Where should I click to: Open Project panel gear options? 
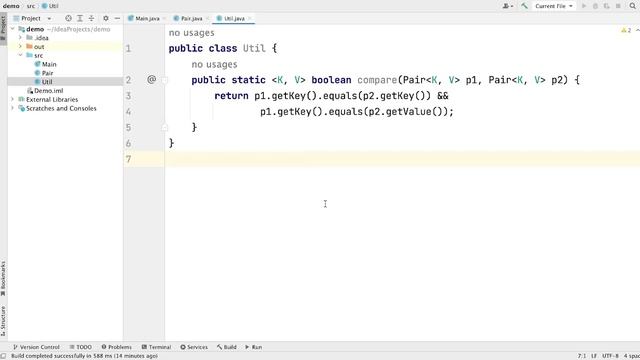pos(106,18)
